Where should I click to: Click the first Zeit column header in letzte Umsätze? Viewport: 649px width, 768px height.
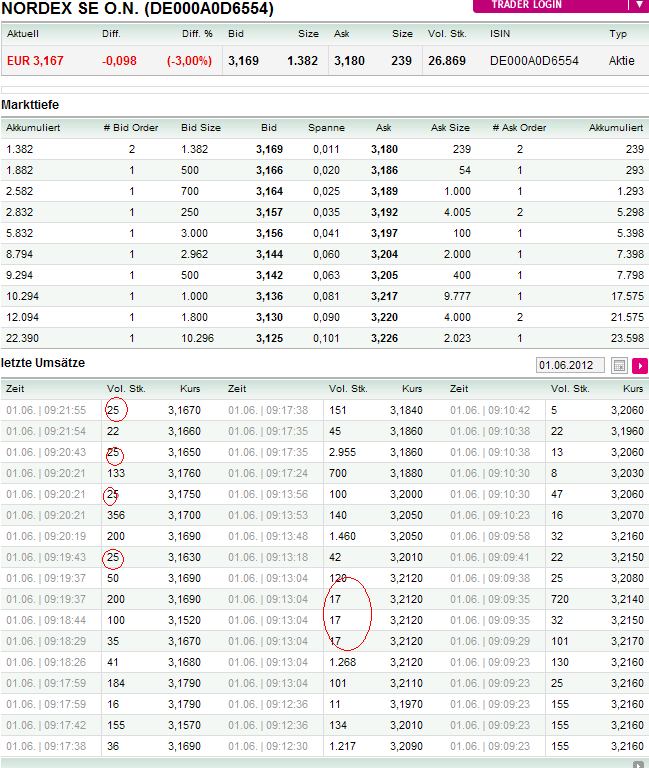pos(15,389)
